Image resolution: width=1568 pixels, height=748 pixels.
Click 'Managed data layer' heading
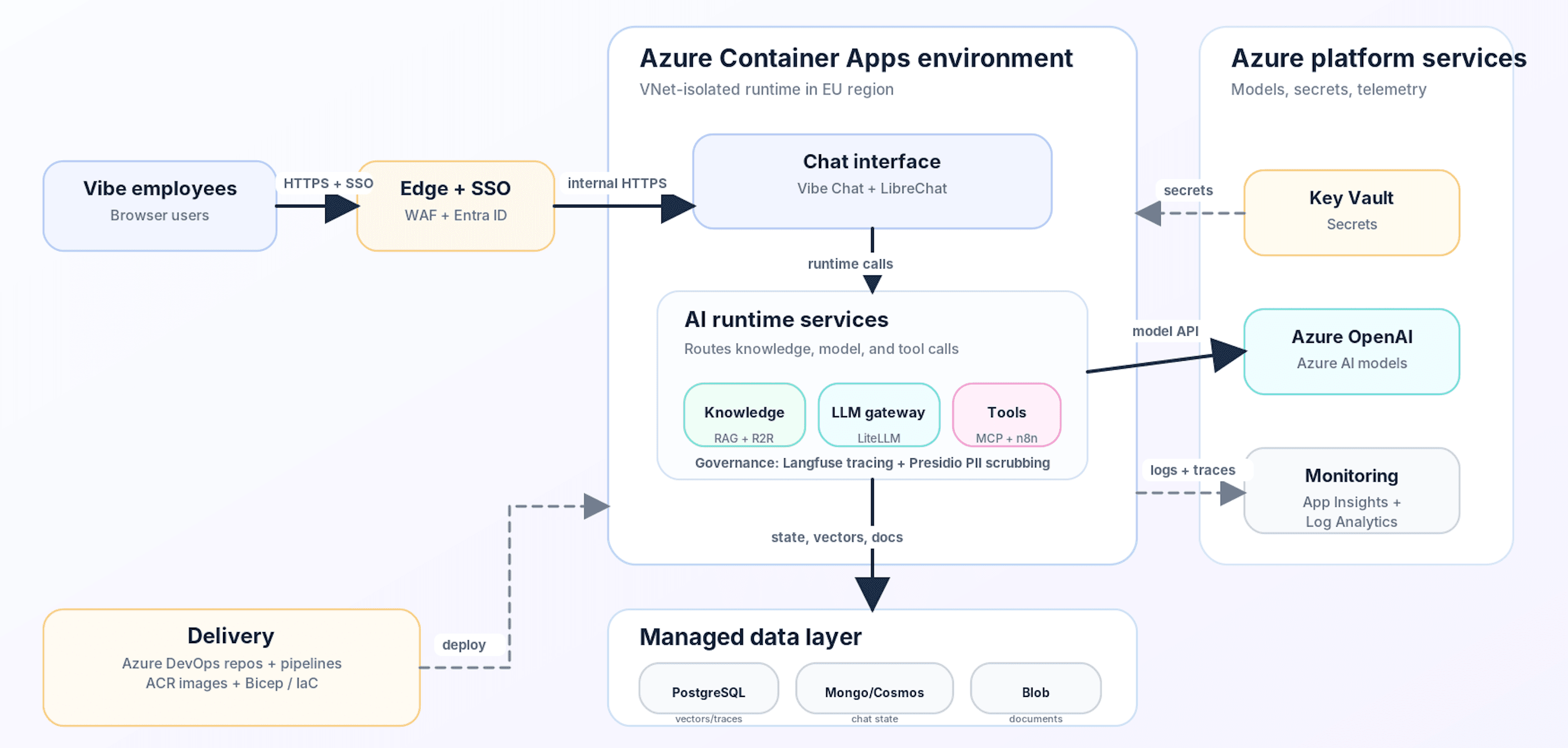pyautogui.click(x=750, y=636)
